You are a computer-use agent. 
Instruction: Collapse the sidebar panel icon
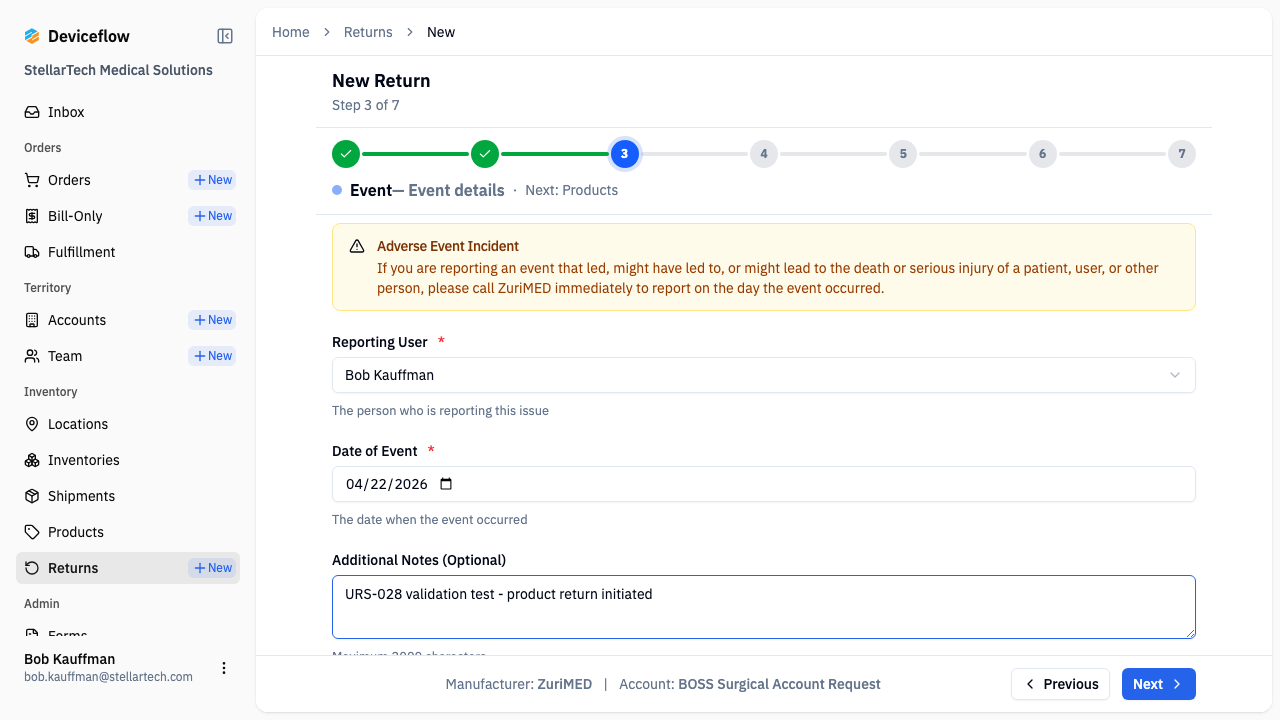(225, 36)
